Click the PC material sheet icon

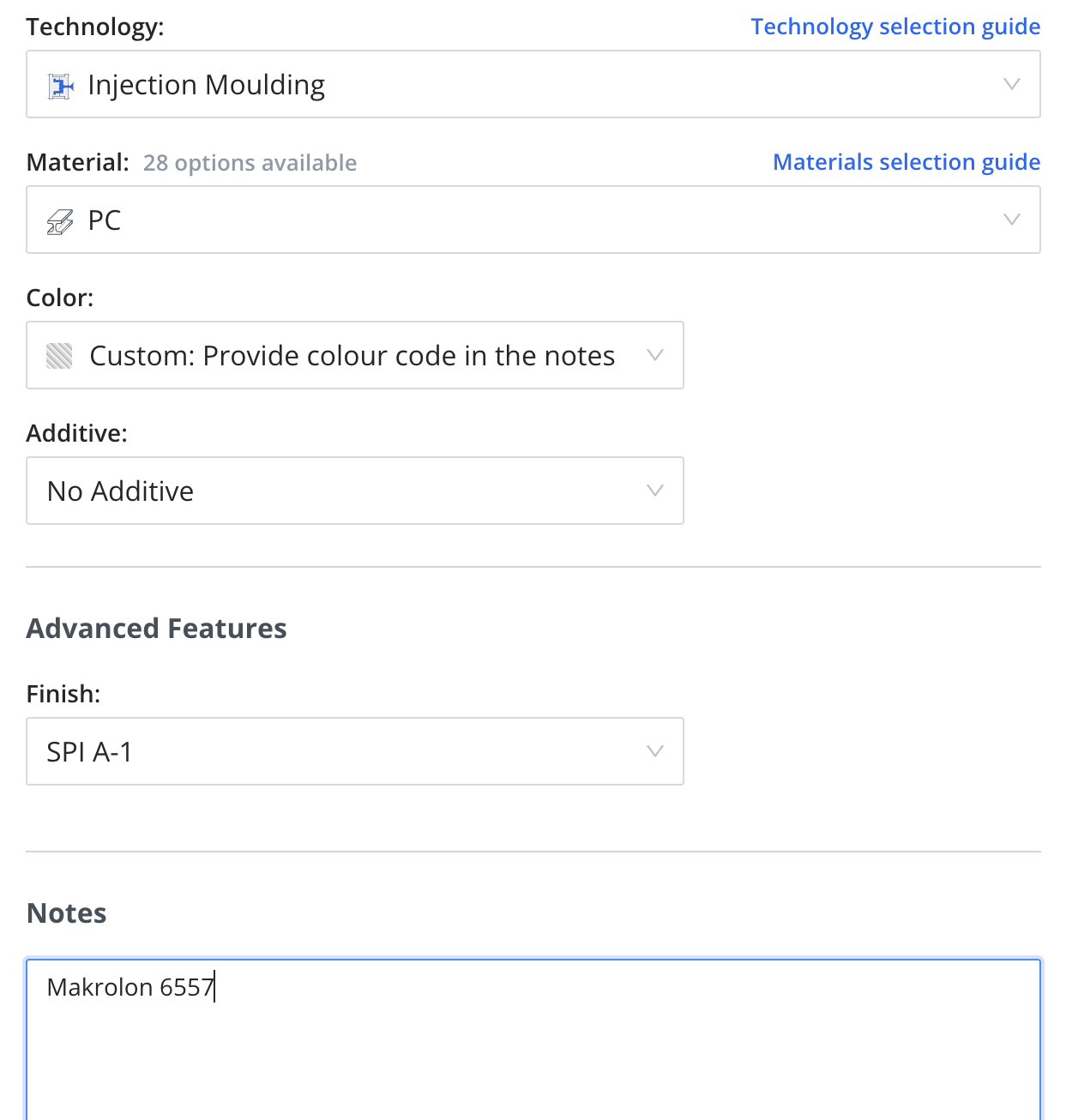coord(60,222)
